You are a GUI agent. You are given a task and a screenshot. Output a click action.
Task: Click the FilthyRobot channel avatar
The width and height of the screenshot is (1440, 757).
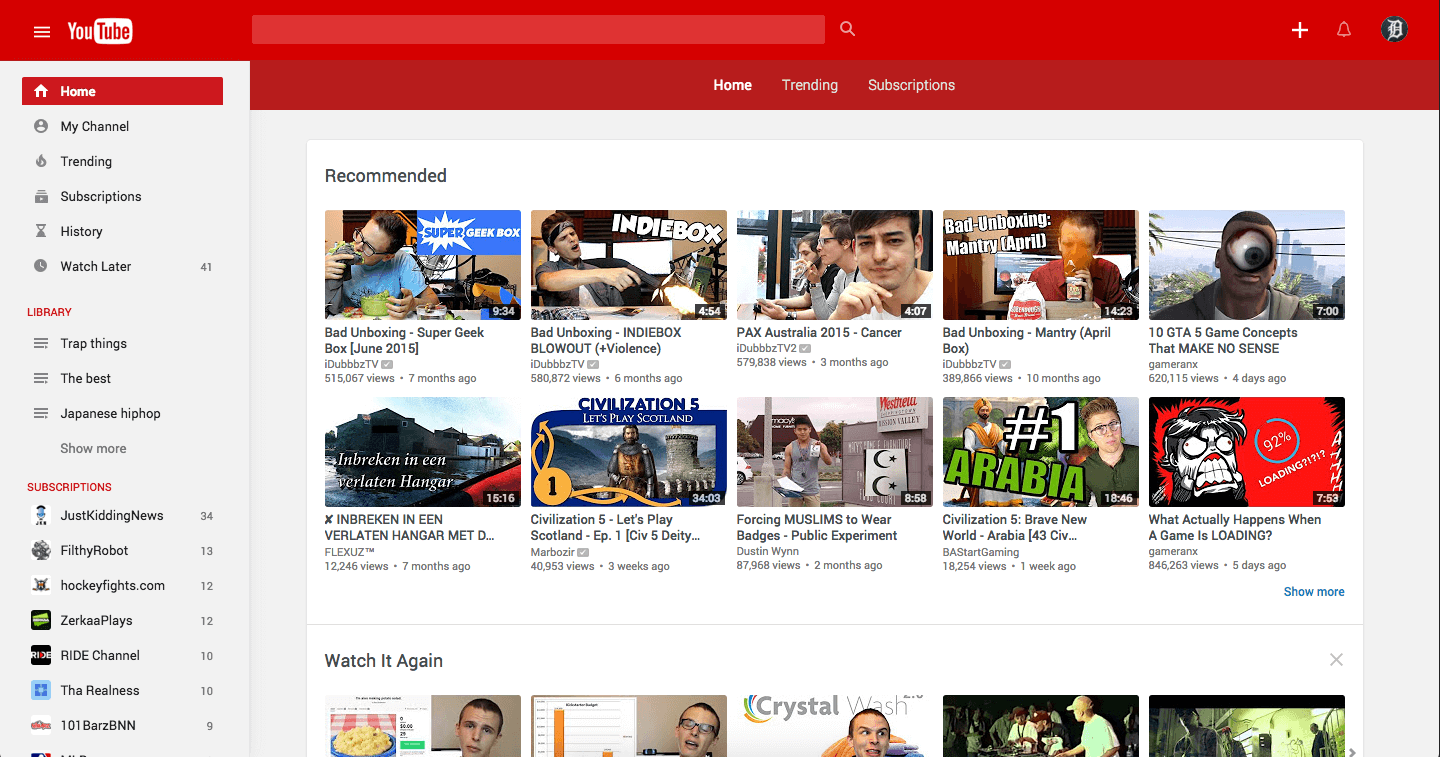[41, 550]
